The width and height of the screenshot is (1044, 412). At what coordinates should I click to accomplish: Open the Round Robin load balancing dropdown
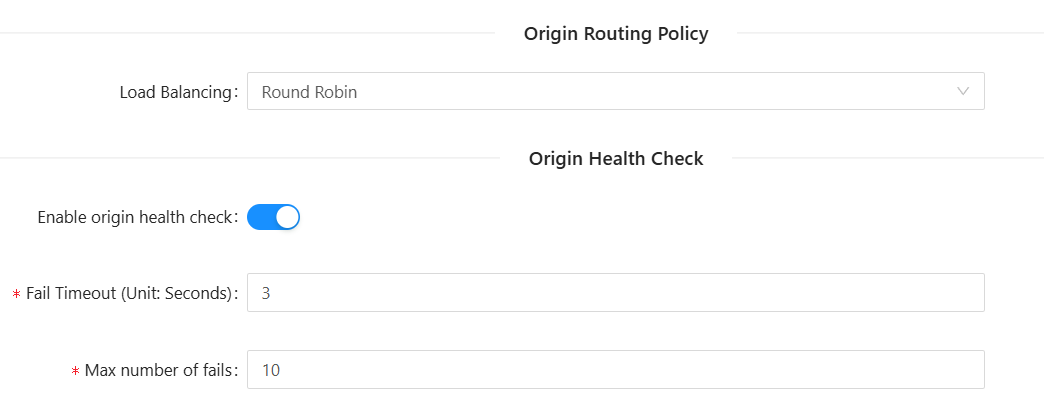click(615, 91)
